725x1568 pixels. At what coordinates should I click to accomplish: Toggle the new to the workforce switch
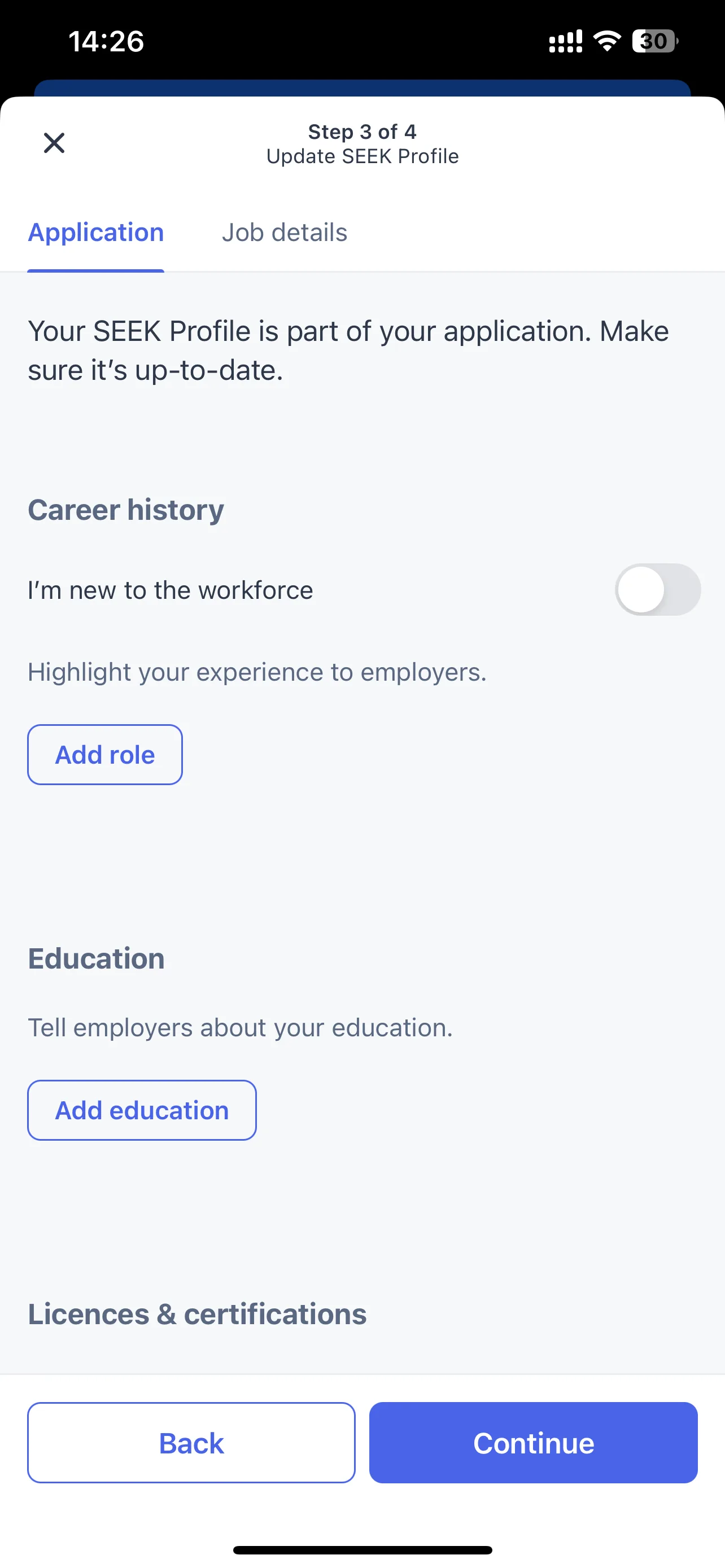[x=657, y=589]
